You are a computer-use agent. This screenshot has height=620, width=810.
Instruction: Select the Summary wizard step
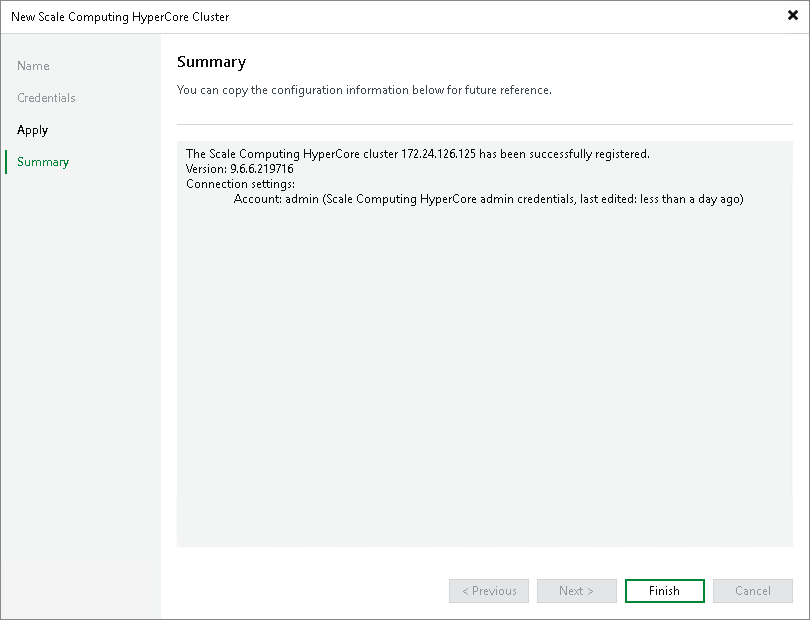(x=43, y=162)
